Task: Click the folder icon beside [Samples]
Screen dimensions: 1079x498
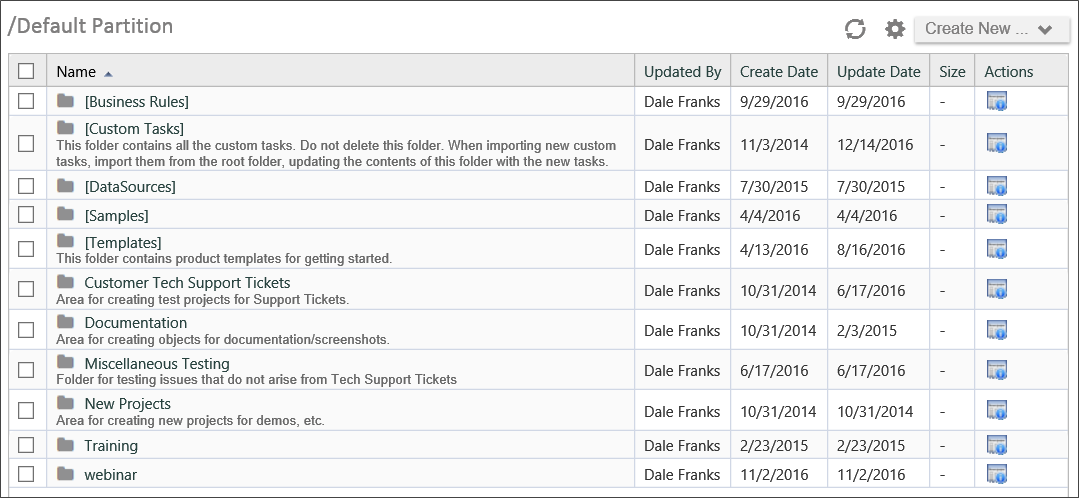Action: tap(66, 215)
